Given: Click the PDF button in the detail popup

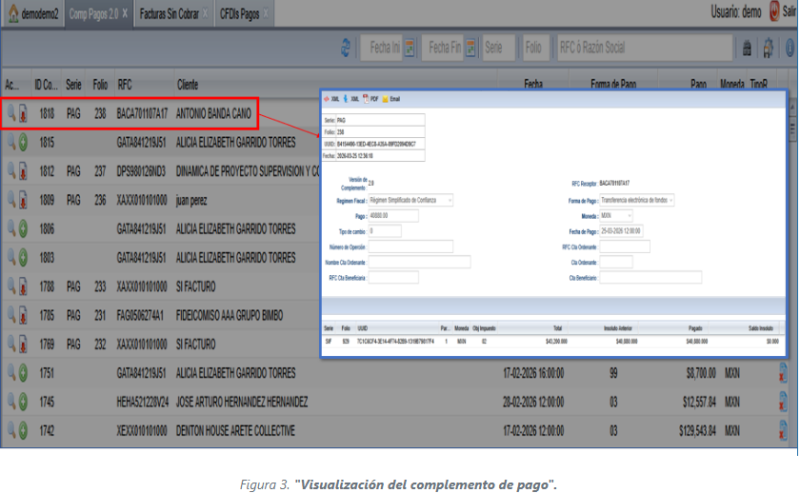Looking at the screenshot, I should coord(371,99).
